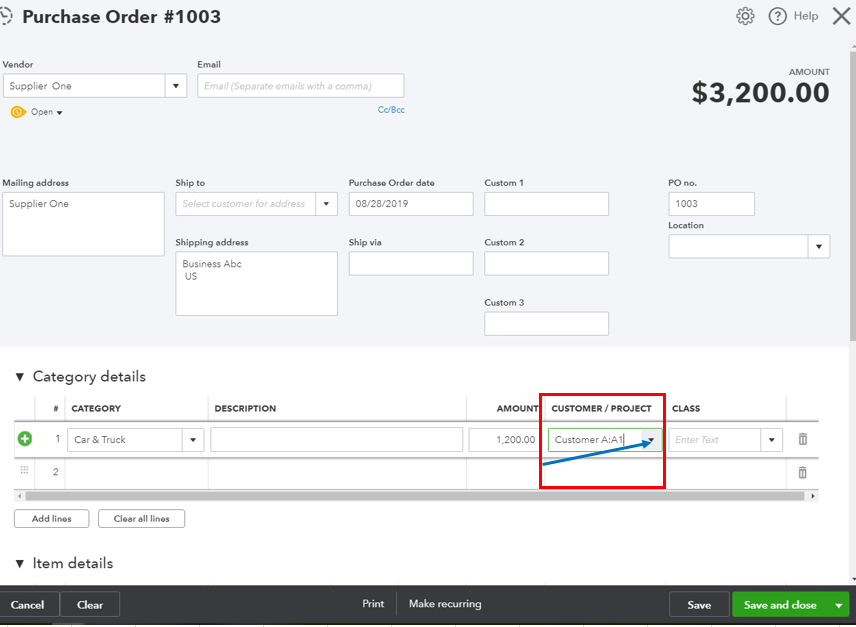Click the table scrollbar right arrow
This screenshot has width=856, height=627.
[812, 496]
